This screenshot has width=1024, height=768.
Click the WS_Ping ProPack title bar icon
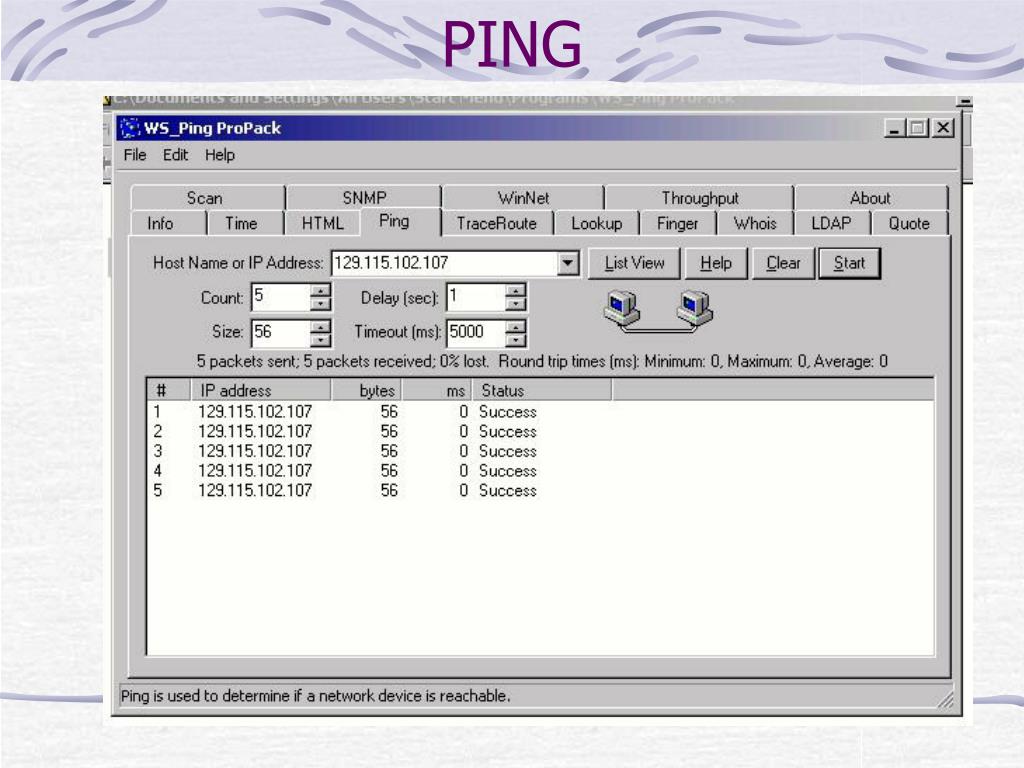click(x=131, y=128)
